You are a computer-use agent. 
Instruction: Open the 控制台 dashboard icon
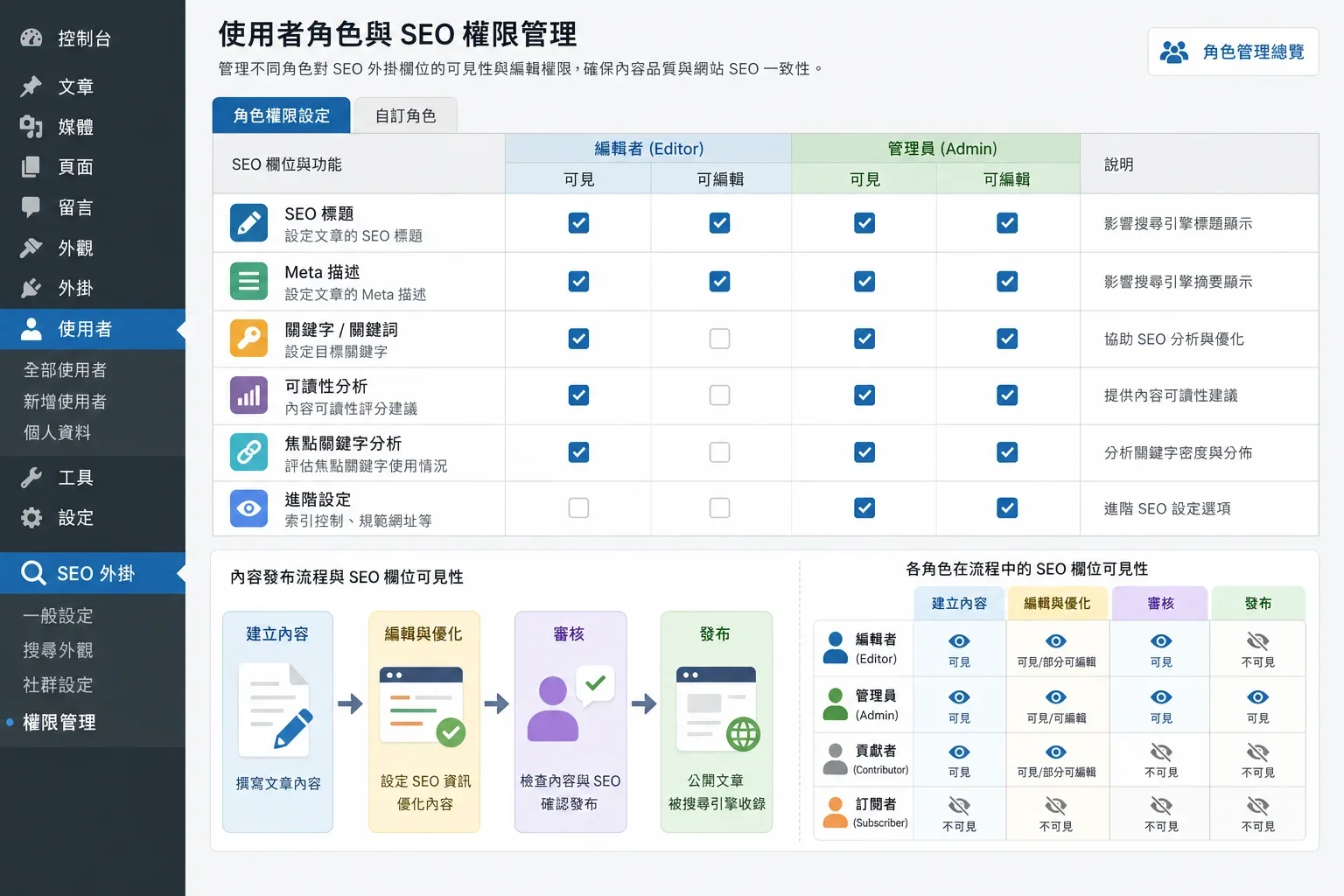tap(31, 38)
